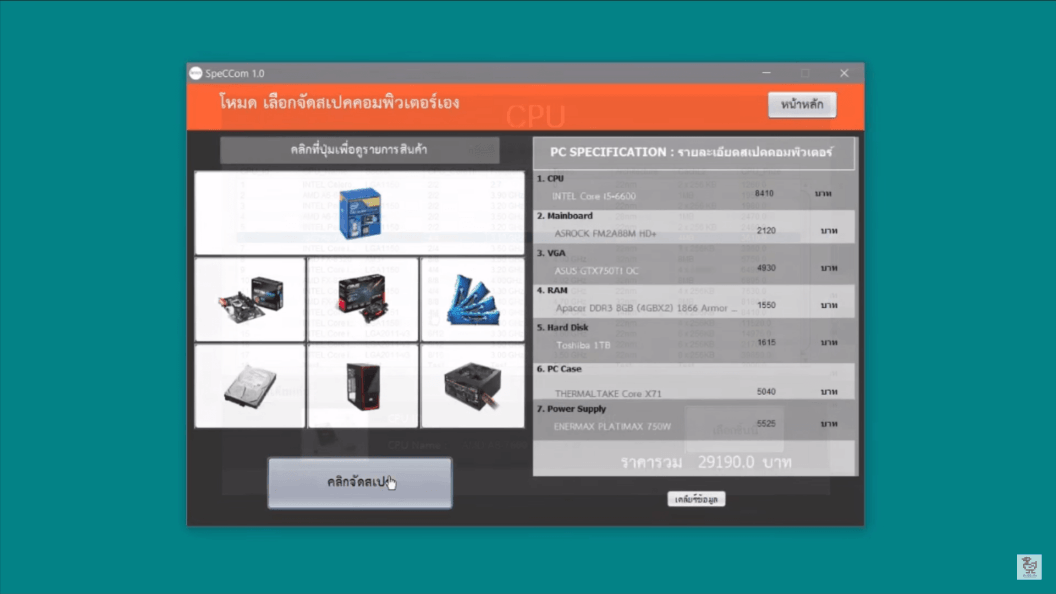
Task: Click the Intel CPU box image
Action: pos(360,211)
